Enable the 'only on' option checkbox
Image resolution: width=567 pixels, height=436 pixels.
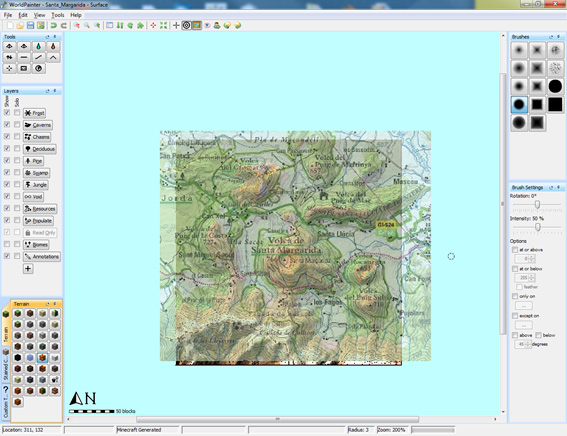515,296
